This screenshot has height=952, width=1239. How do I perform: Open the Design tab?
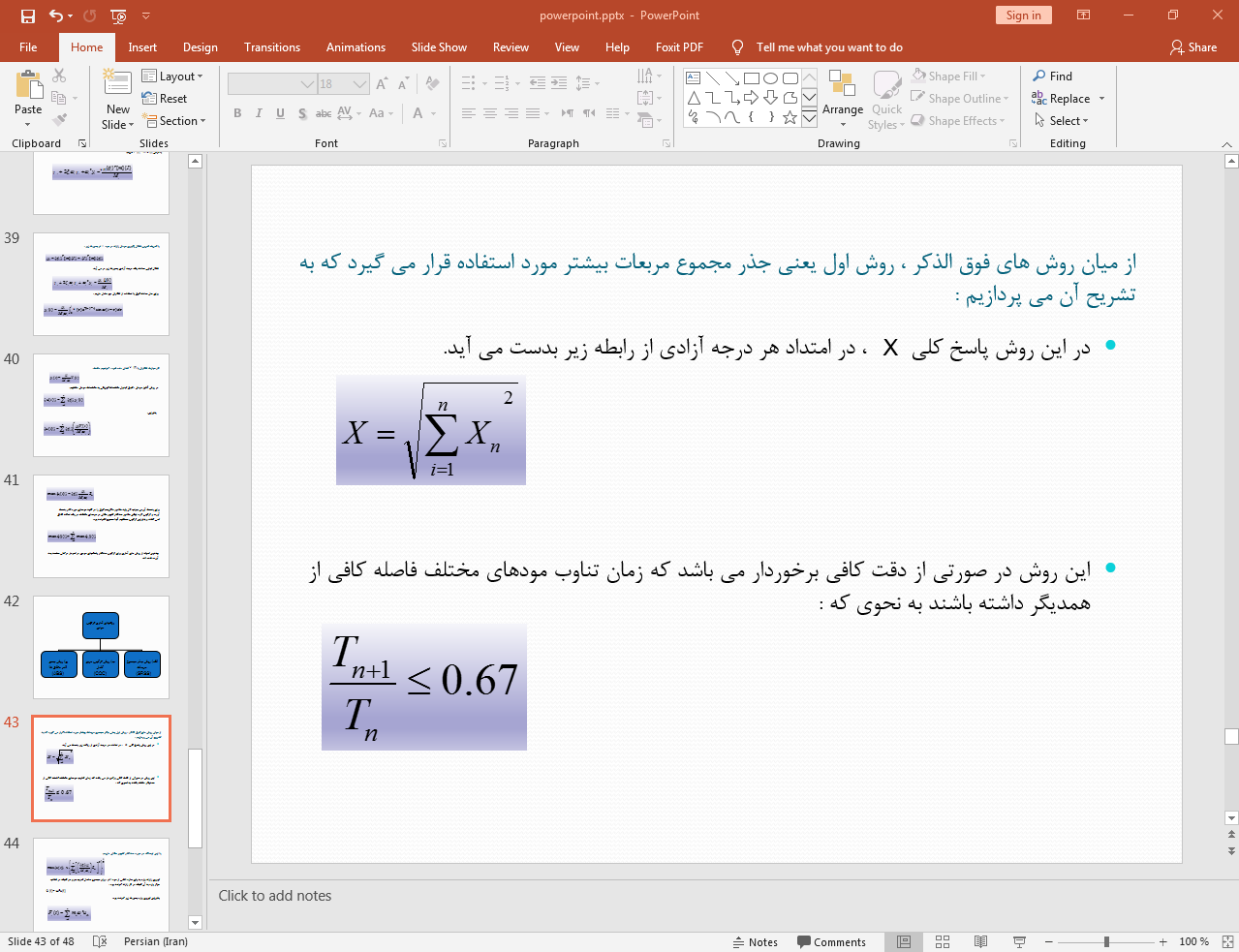tap(200, 46)
